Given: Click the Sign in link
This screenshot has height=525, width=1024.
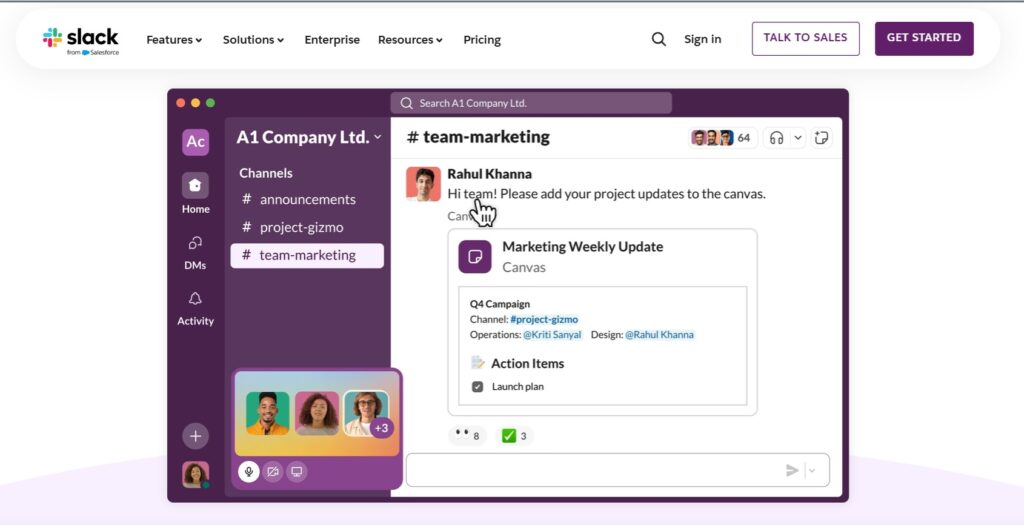Looking at the screenshot, I should [x=703, y=39].
